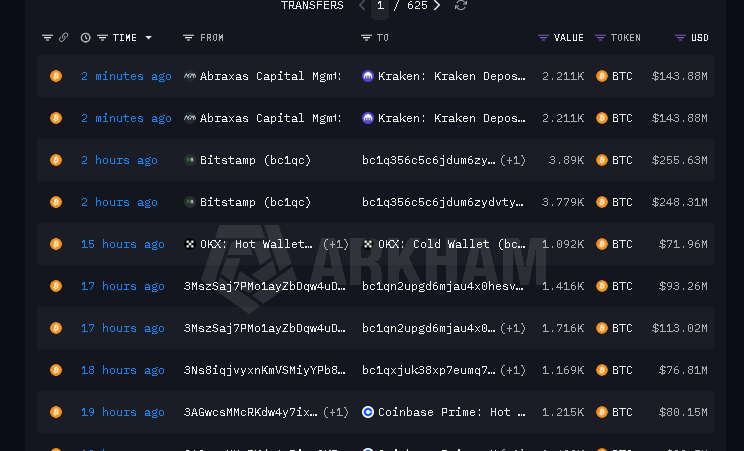The image size is (744, 451).
Task: Expand (+1) recipients on $76.81M row
Action: 513,370
